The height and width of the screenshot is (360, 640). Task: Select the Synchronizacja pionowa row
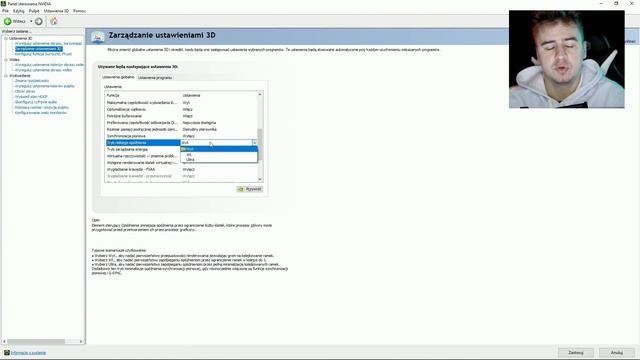pos(181,136)
